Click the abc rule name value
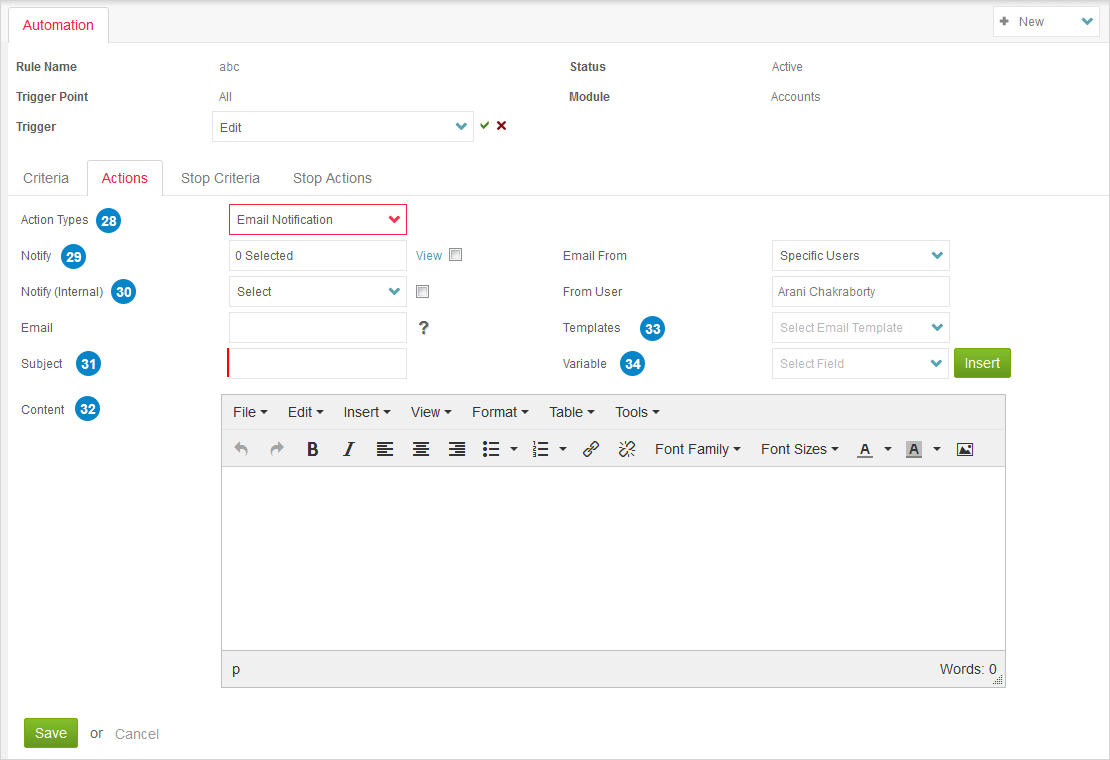Image resolution: width=1110 pixels, height=760 pixels. click(229, 67)
